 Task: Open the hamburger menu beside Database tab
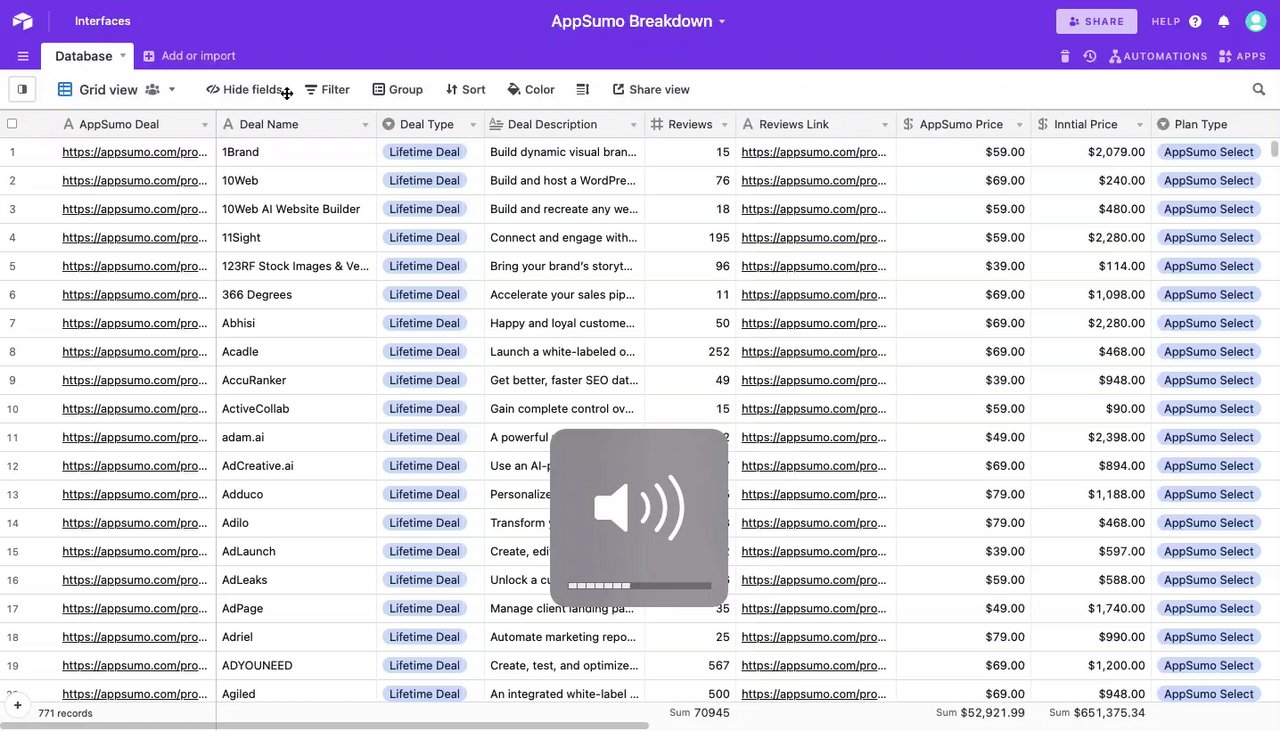click(x=23, y=56)
